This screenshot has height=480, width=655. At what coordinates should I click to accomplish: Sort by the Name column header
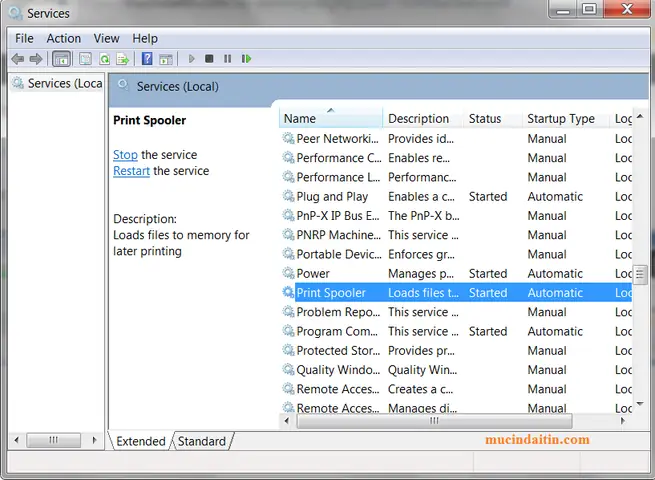(330, 119)
